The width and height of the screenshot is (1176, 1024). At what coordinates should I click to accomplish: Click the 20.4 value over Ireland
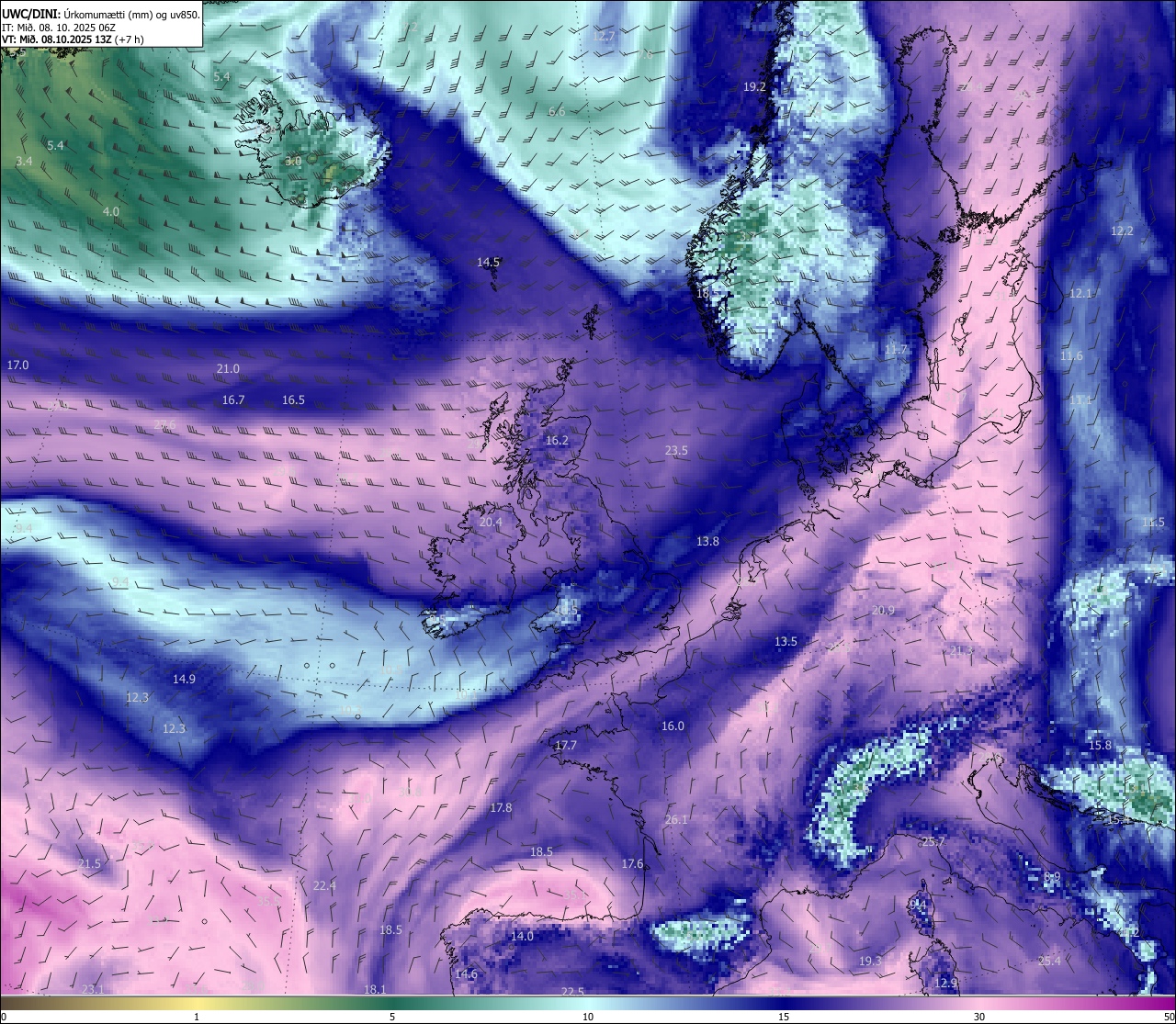[x=491, y=522]
